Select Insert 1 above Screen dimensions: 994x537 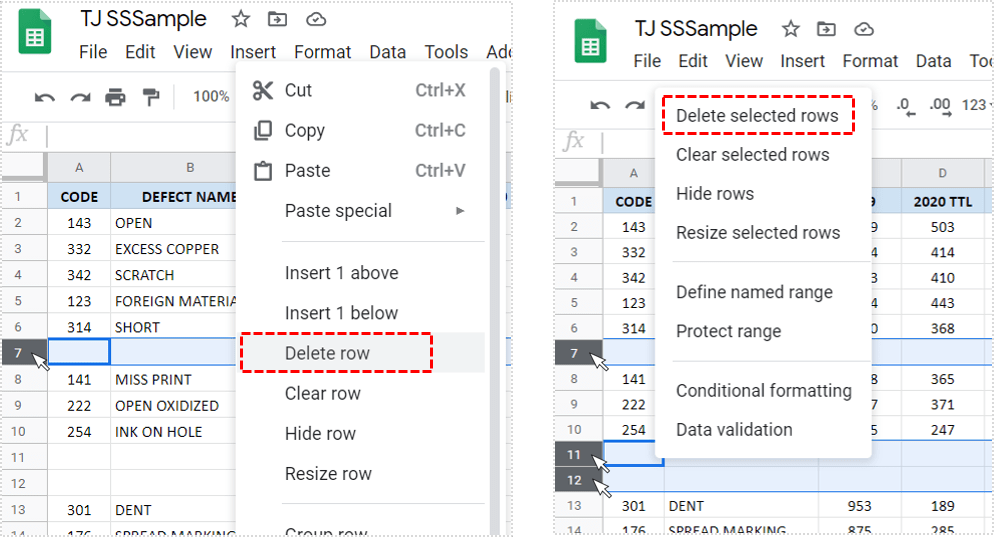[341, 273]
